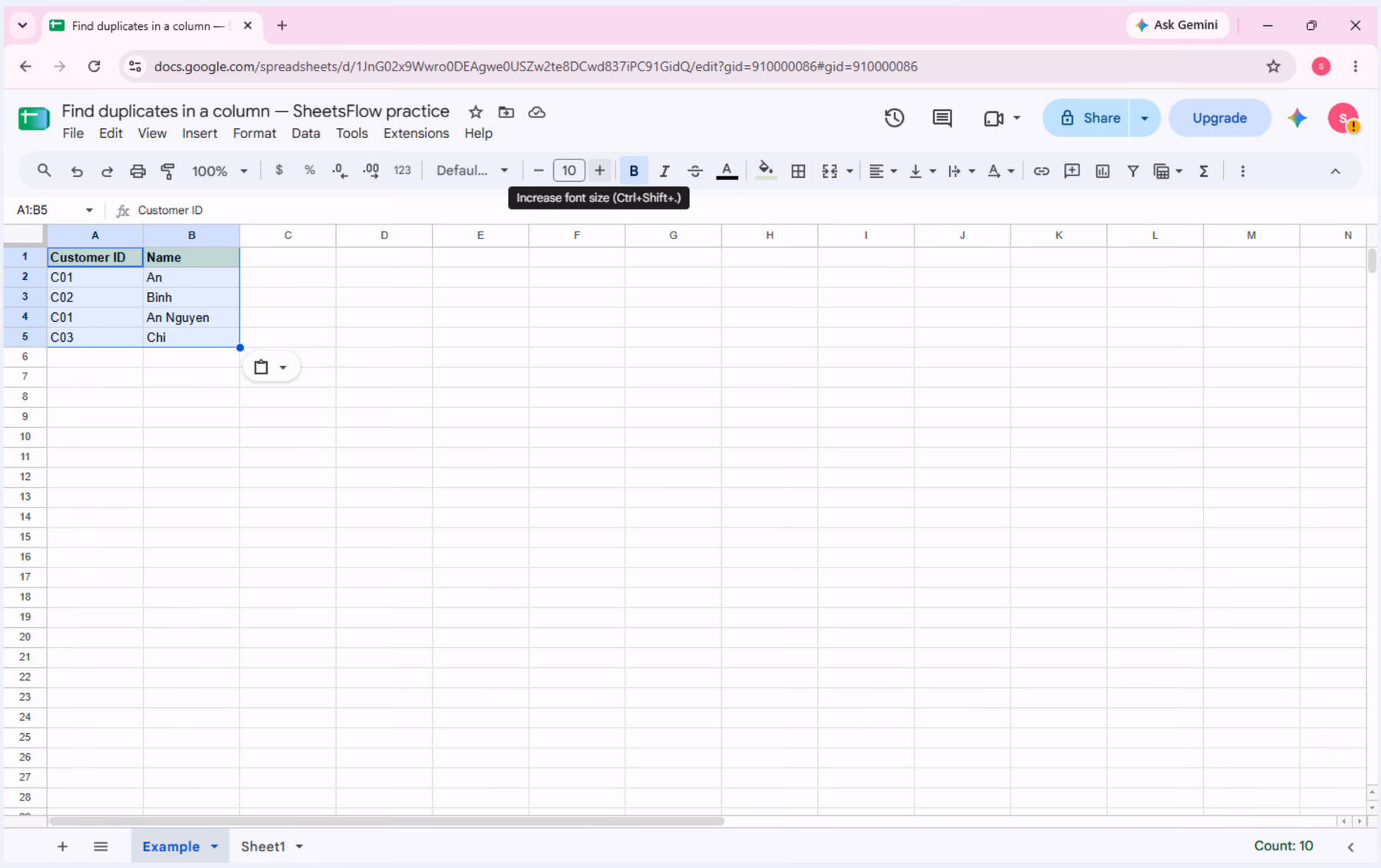Click the Move to folder icon

point(506,112)
